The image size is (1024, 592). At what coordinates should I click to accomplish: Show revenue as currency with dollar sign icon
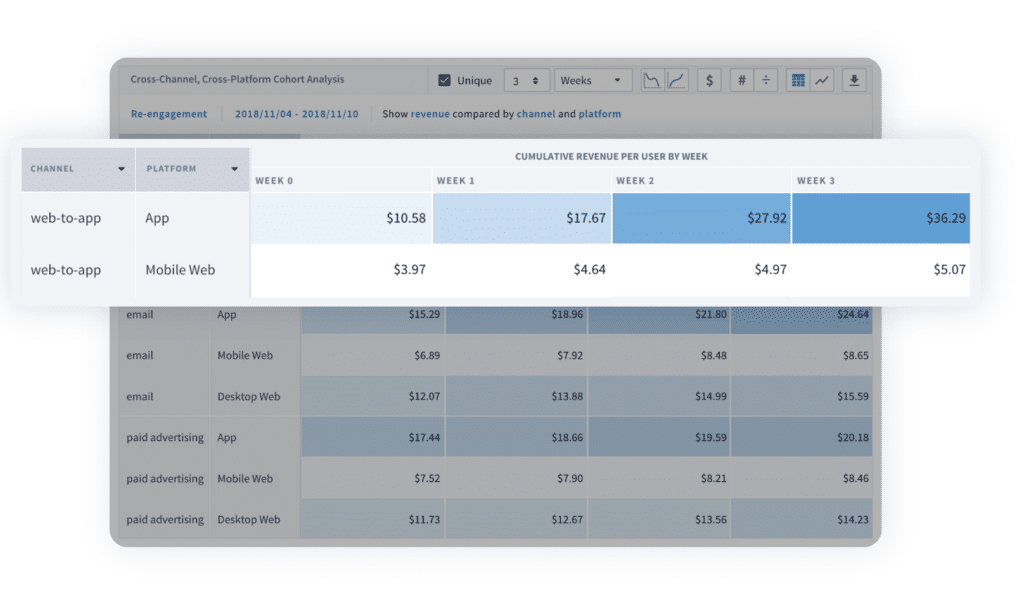[709, 79]
